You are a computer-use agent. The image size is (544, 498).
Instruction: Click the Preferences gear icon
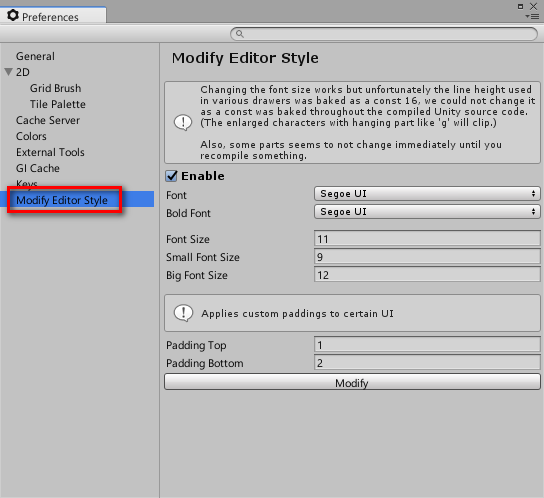[x=13, y=15]
